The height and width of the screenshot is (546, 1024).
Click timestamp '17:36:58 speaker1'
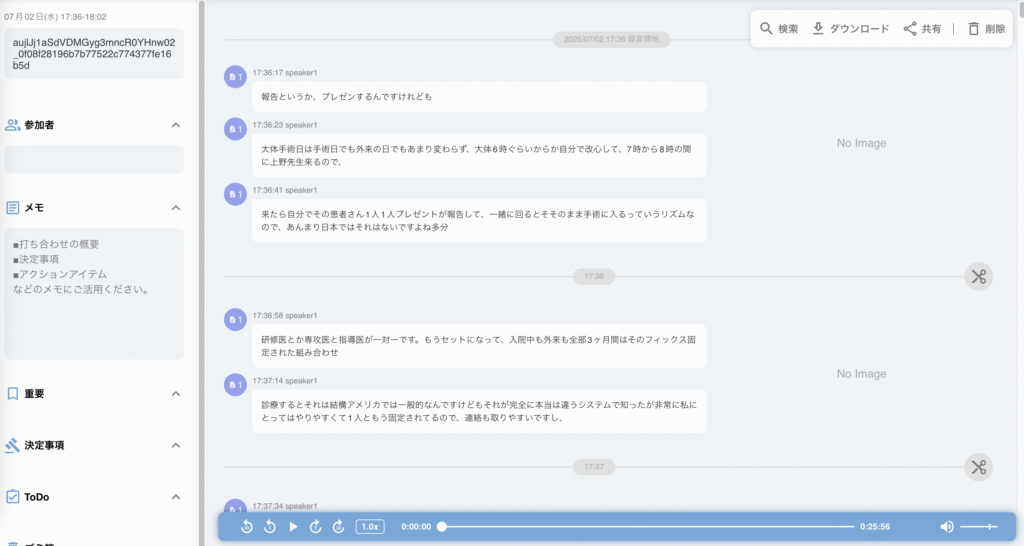pos(285,315)
